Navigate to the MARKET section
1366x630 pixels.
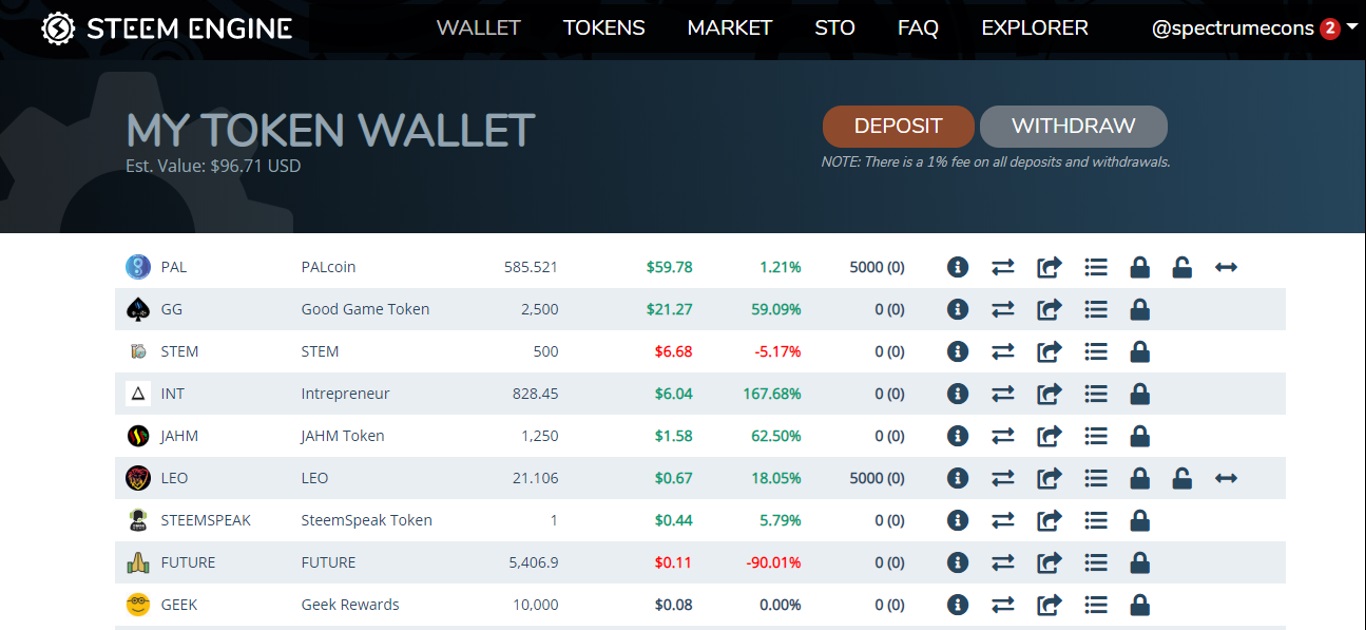coord(730,28)
